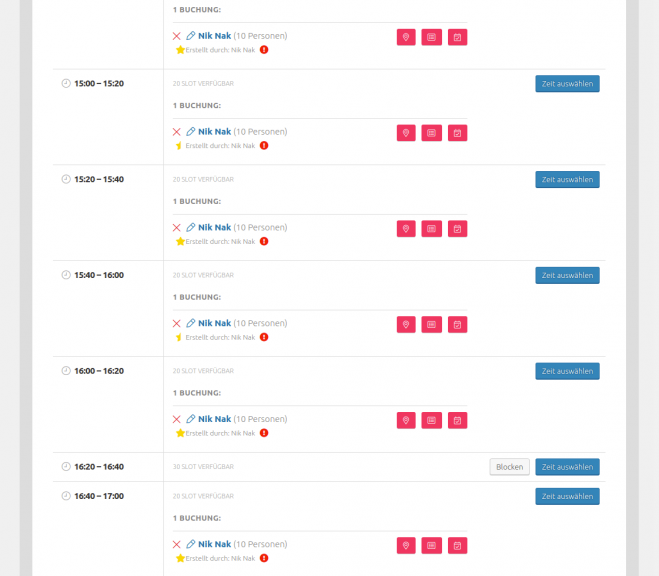Open list details icon for 15:20 – 15:40 booking
The width and height of the screenshot is (659, 576).
(x=432, y=229)
